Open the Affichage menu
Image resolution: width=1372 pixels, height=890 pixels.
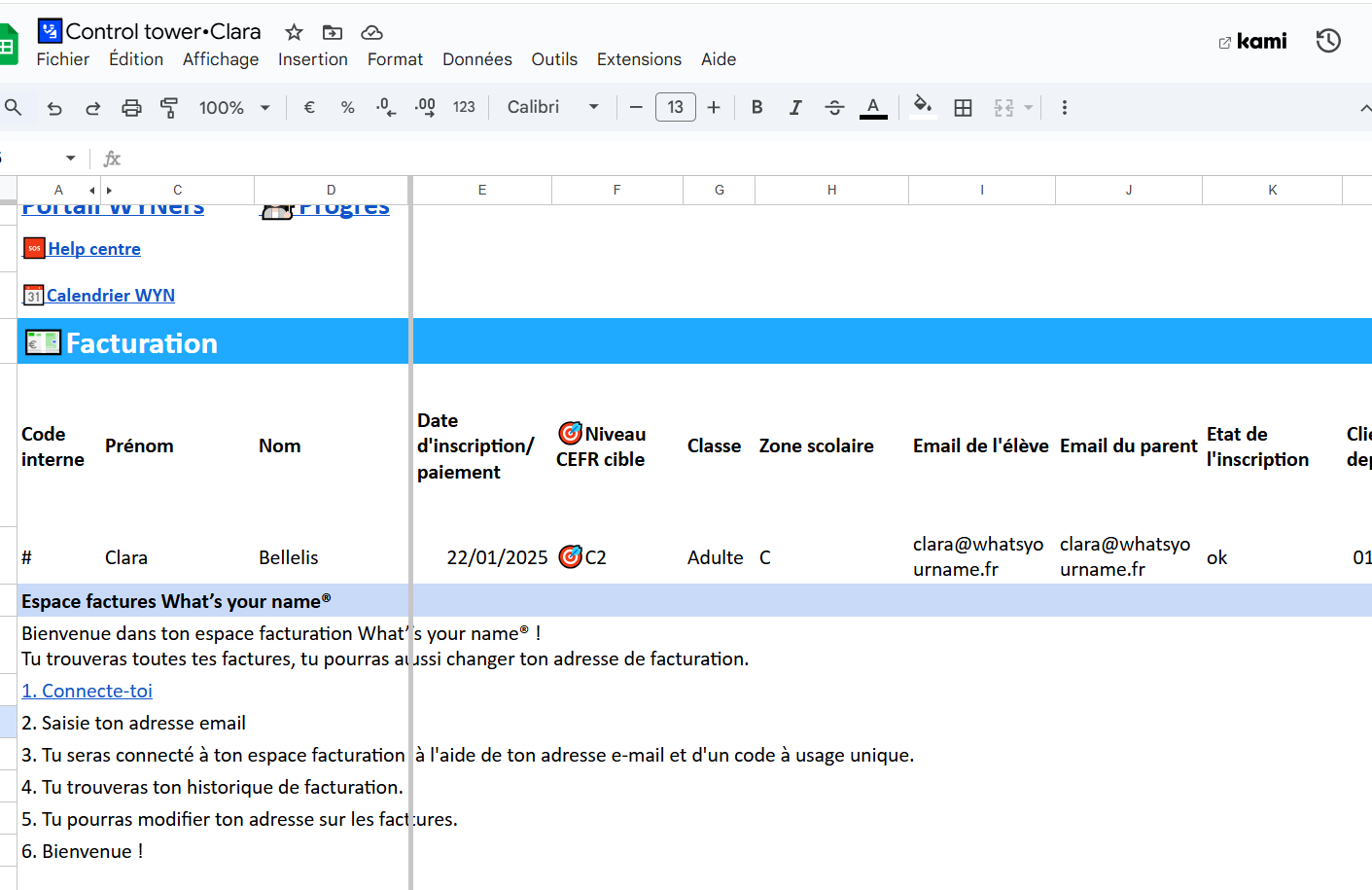[x=221, y=59]
